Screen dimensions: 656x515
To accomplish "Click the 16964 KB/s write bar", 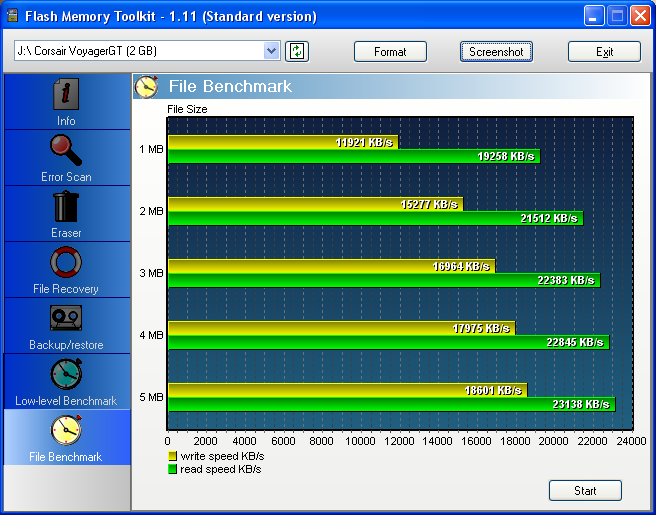I will [331, 266].
